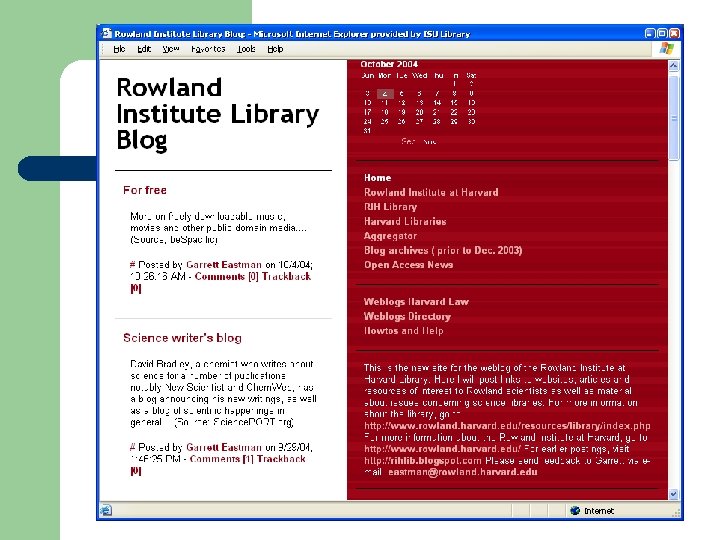
Task: Go to Nov in calendar navigation
Action: click(x=429, y=141)
